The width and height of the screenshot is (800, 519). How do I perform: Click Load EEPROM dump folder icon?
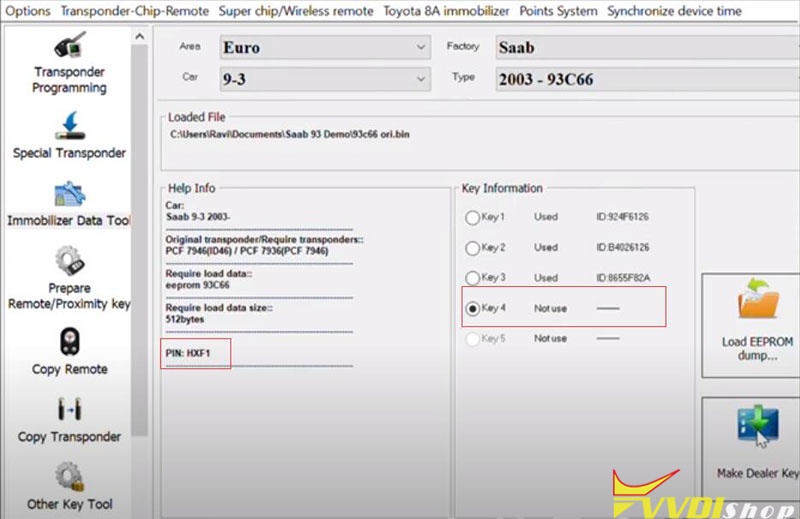tap(758, 299)
